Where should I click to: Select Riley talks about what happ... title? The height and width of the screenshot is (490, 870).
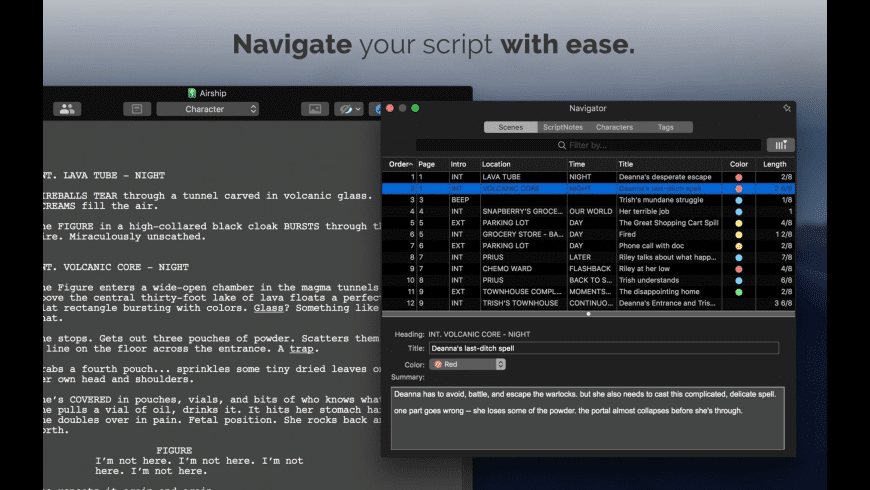pyautogui.click(x=667, y=257)
